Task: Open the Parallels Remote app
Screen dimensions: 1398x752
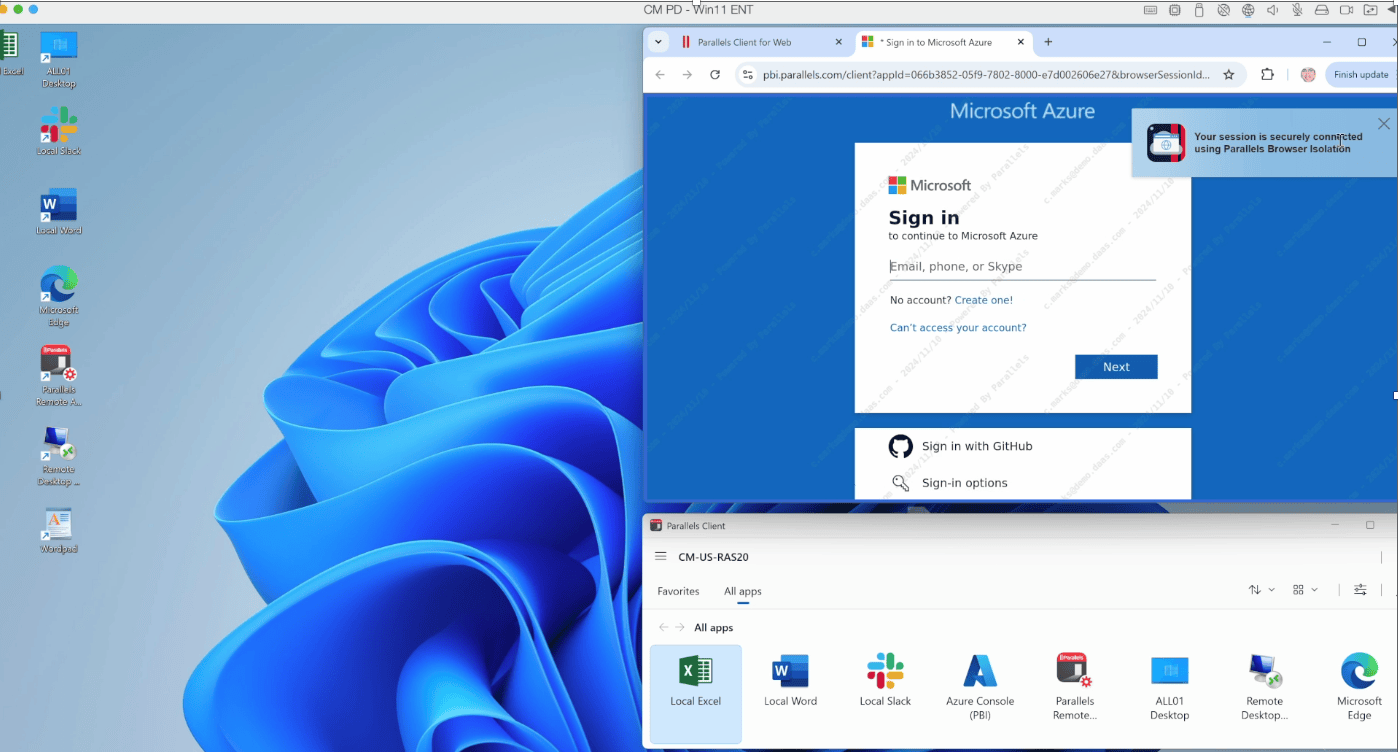Action: (1074, 686)
